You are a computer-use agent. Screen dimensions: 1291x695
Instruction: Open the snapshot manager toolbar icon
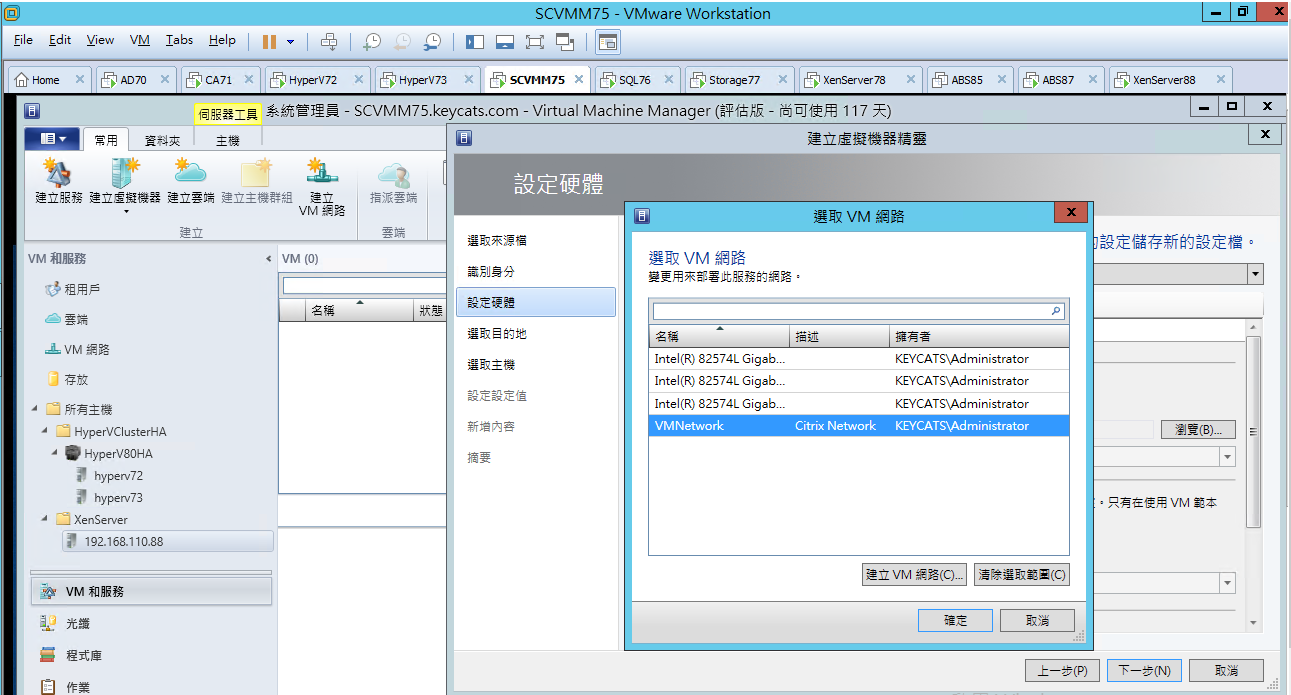coord(433,41)
